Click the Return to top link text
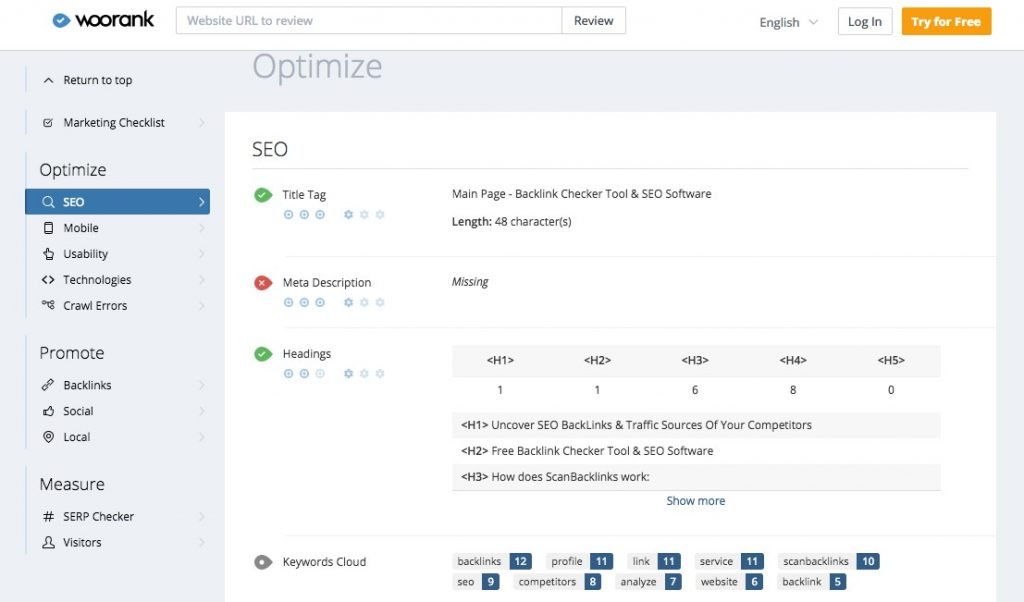 pos(97,80)
